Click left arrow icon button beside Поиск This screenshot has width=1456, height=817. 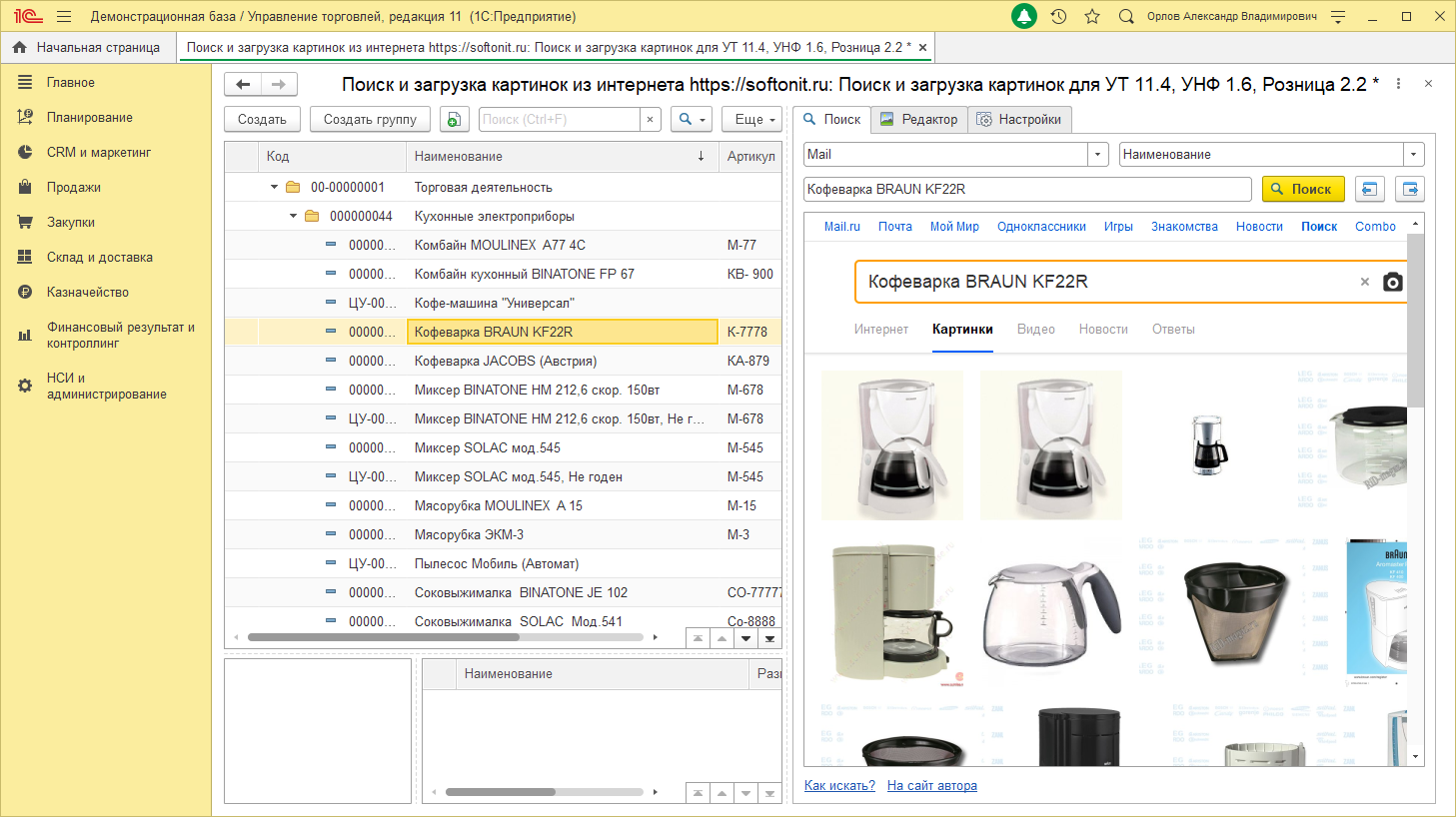(x=1369, y=189)
